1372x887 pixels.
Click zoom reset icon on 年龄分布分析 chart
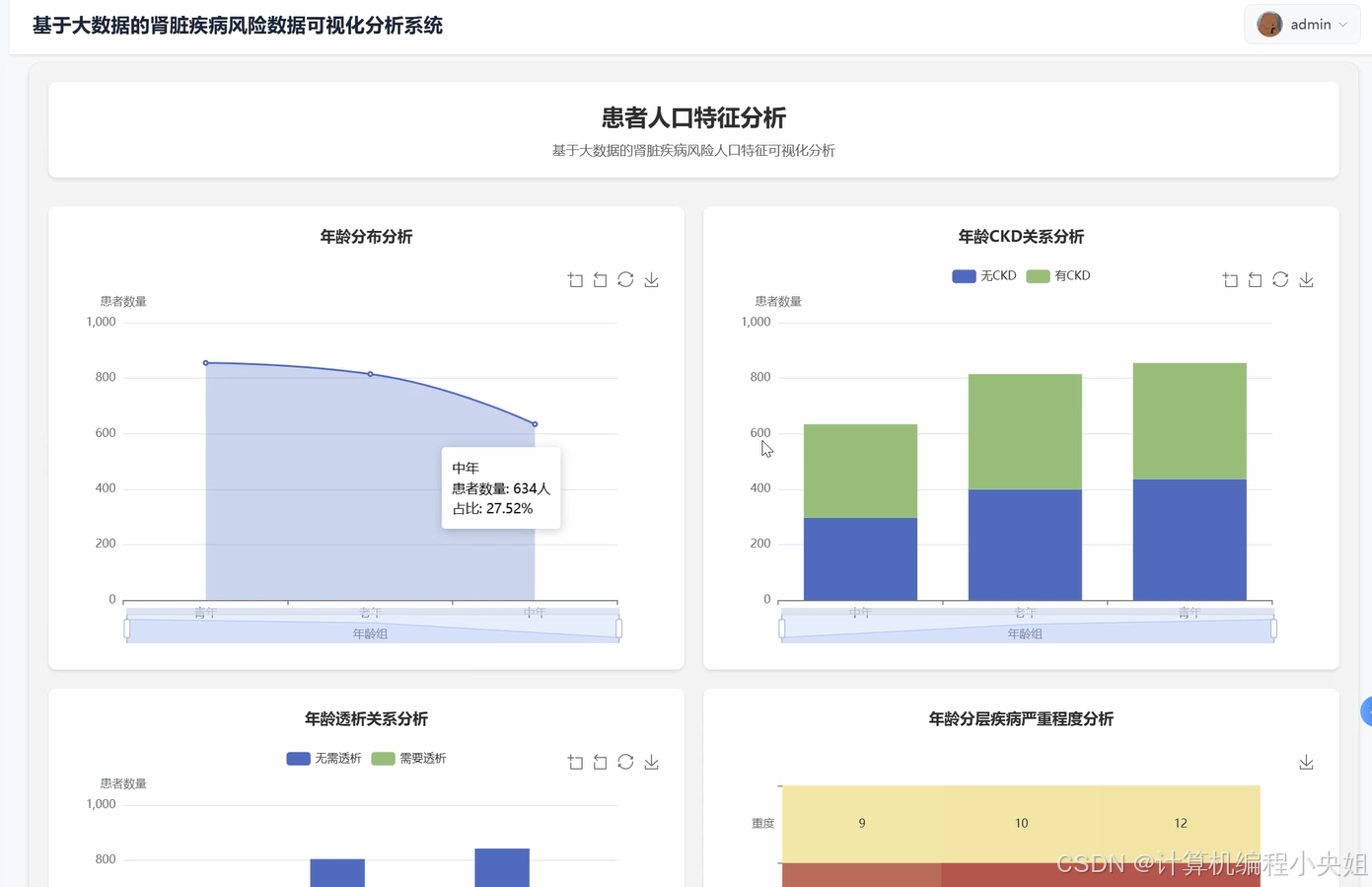tap(600, 279)
